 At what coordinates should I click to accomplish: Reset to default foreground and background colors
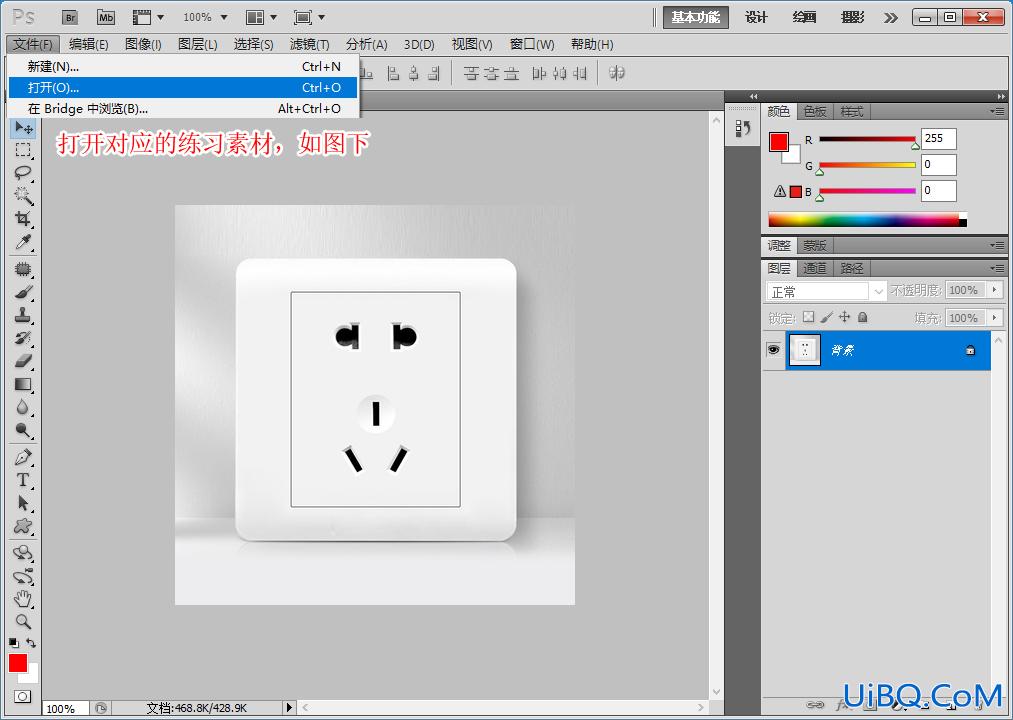pyautogui.click(x=14, y=643)
